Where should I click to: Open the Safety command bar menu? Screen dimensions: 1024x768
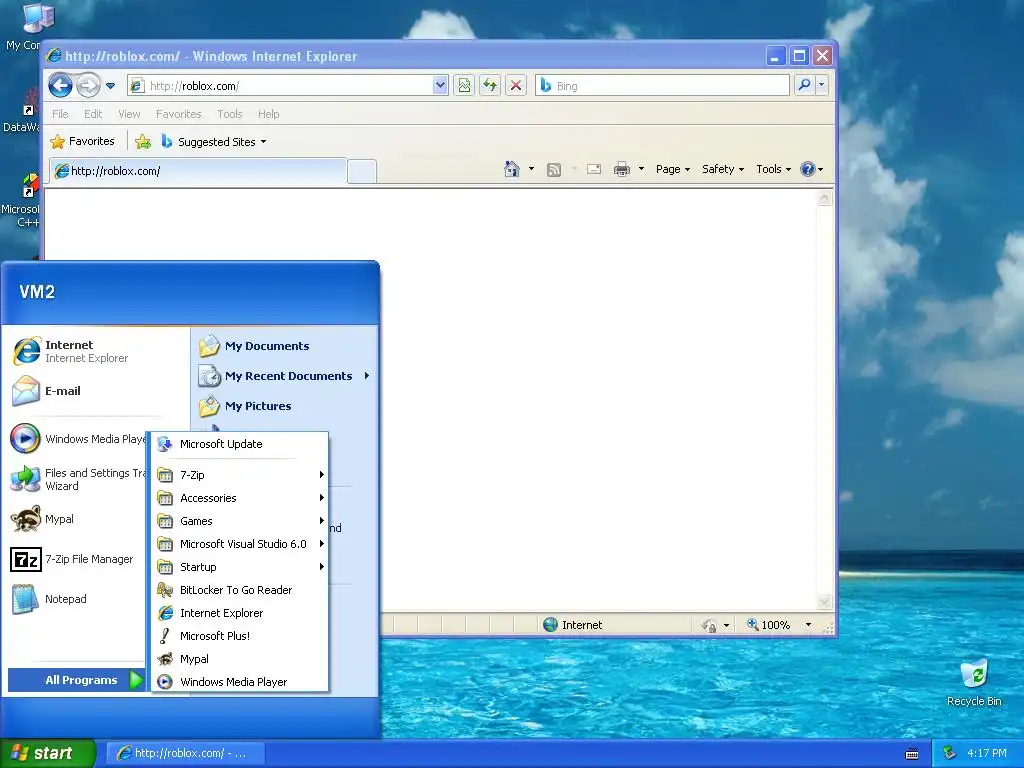pos(723,169)
